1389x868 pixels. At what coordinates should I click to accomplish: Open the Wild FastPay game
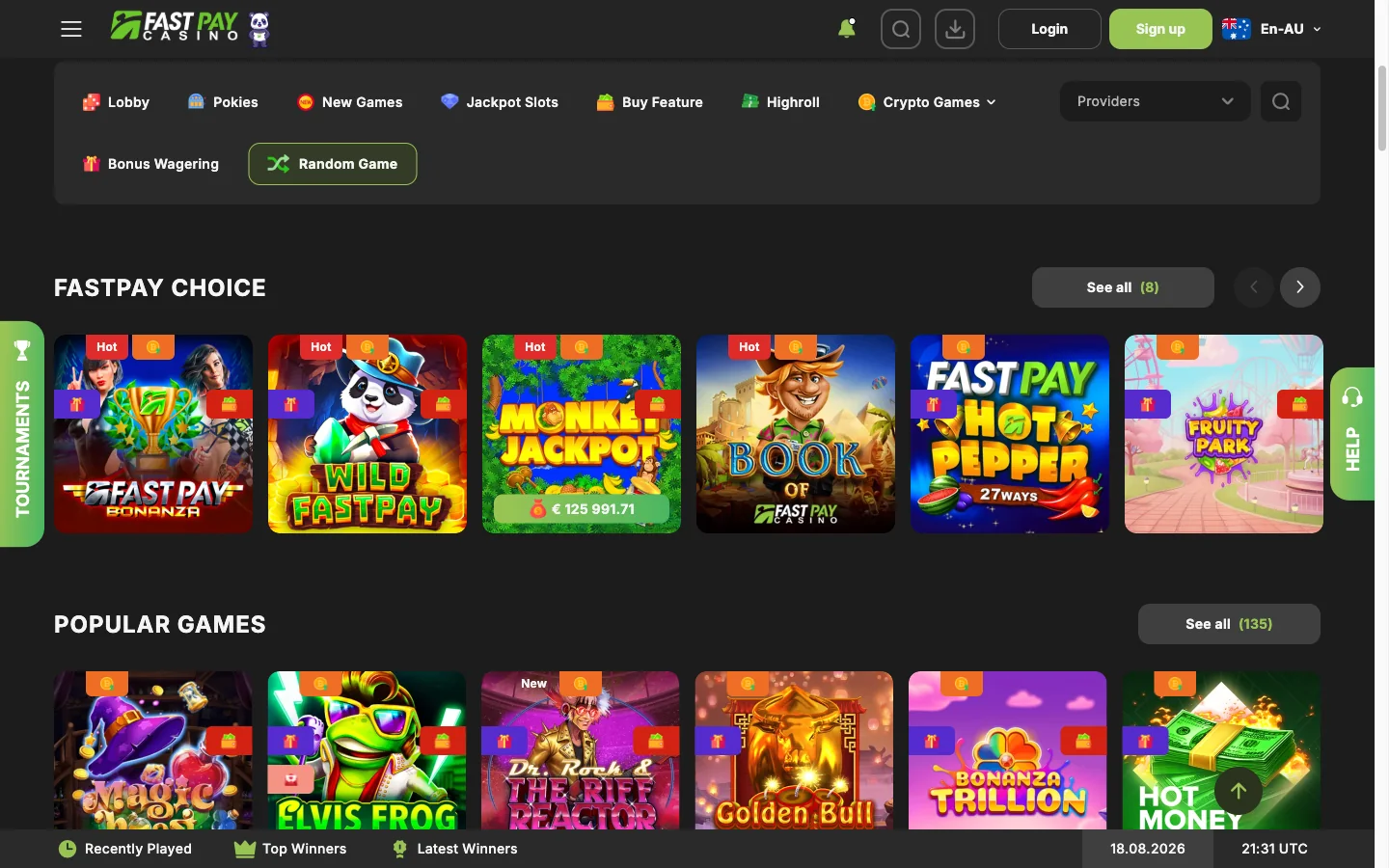click(368, 434)
